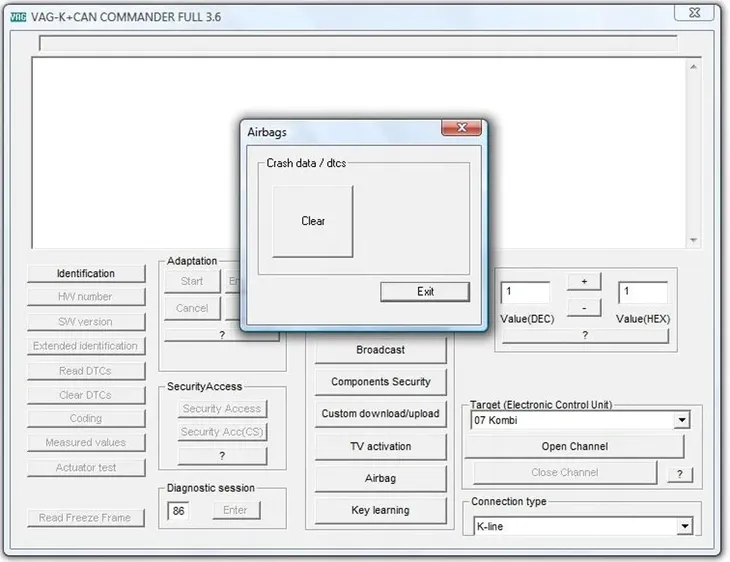The width and height of the screenshot is (730, 562).
Task: Expand the Target ECU dropdown showing 07 Kombi
Action: click(682, 420)
